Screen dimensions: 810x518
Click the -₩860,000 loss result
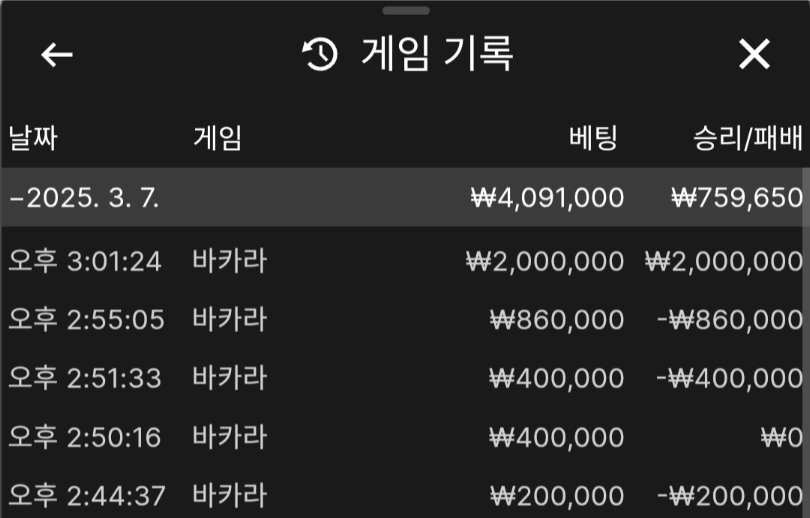[733, 320]
